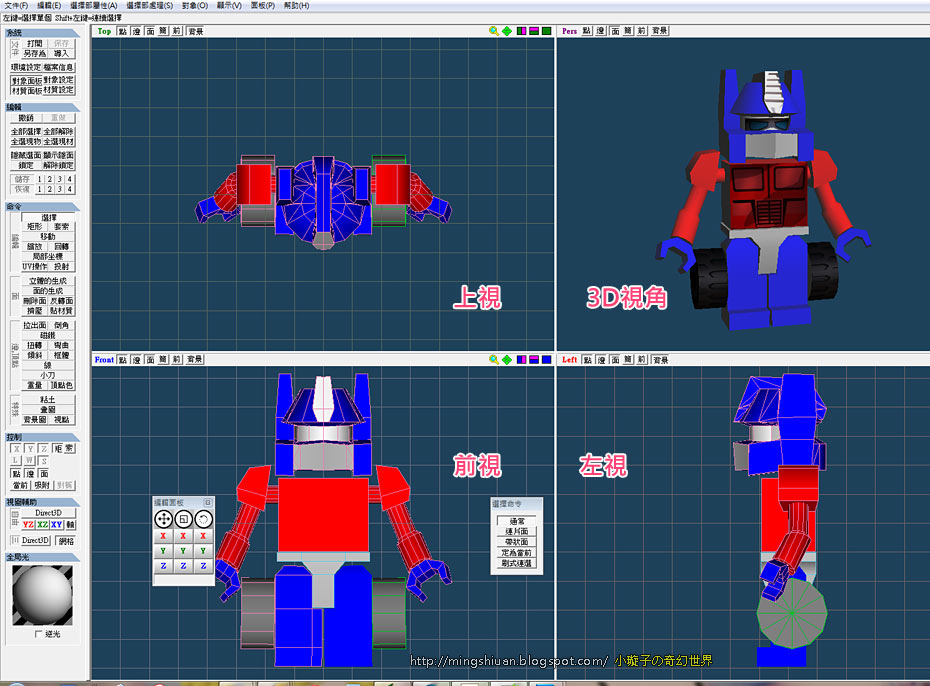Click the 材質面板 material panel button

(26, 91)
